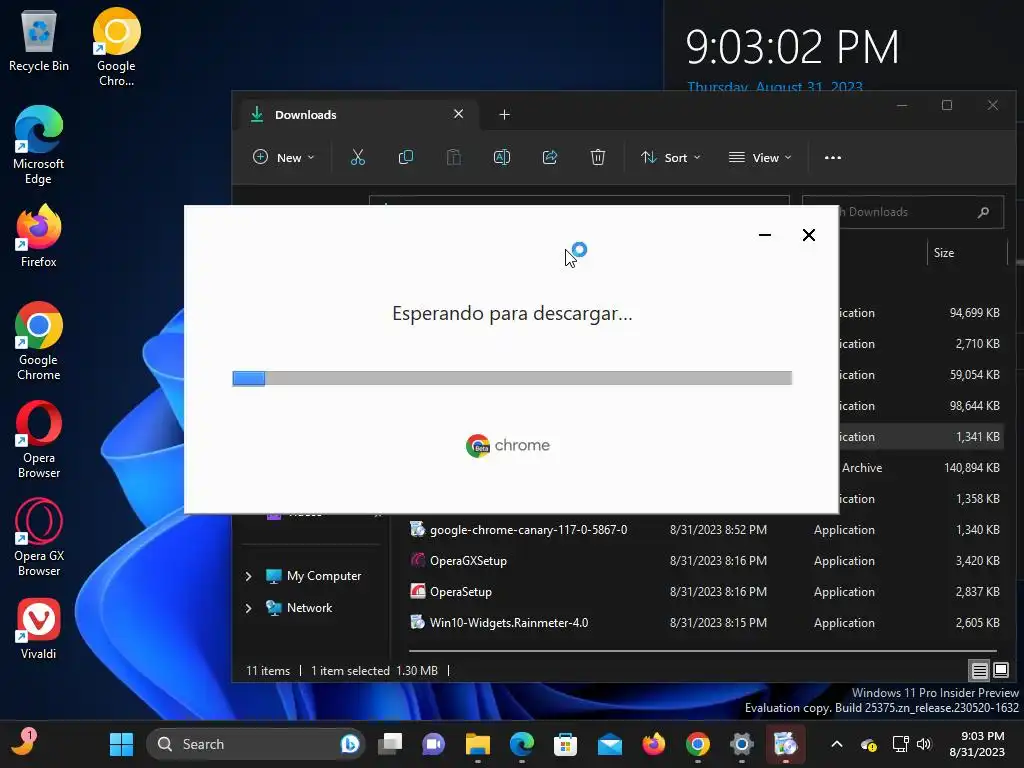Open Chat camera icon on taskbar
The width and height of the screenshot is (1024, 768).
pos(434,744)
